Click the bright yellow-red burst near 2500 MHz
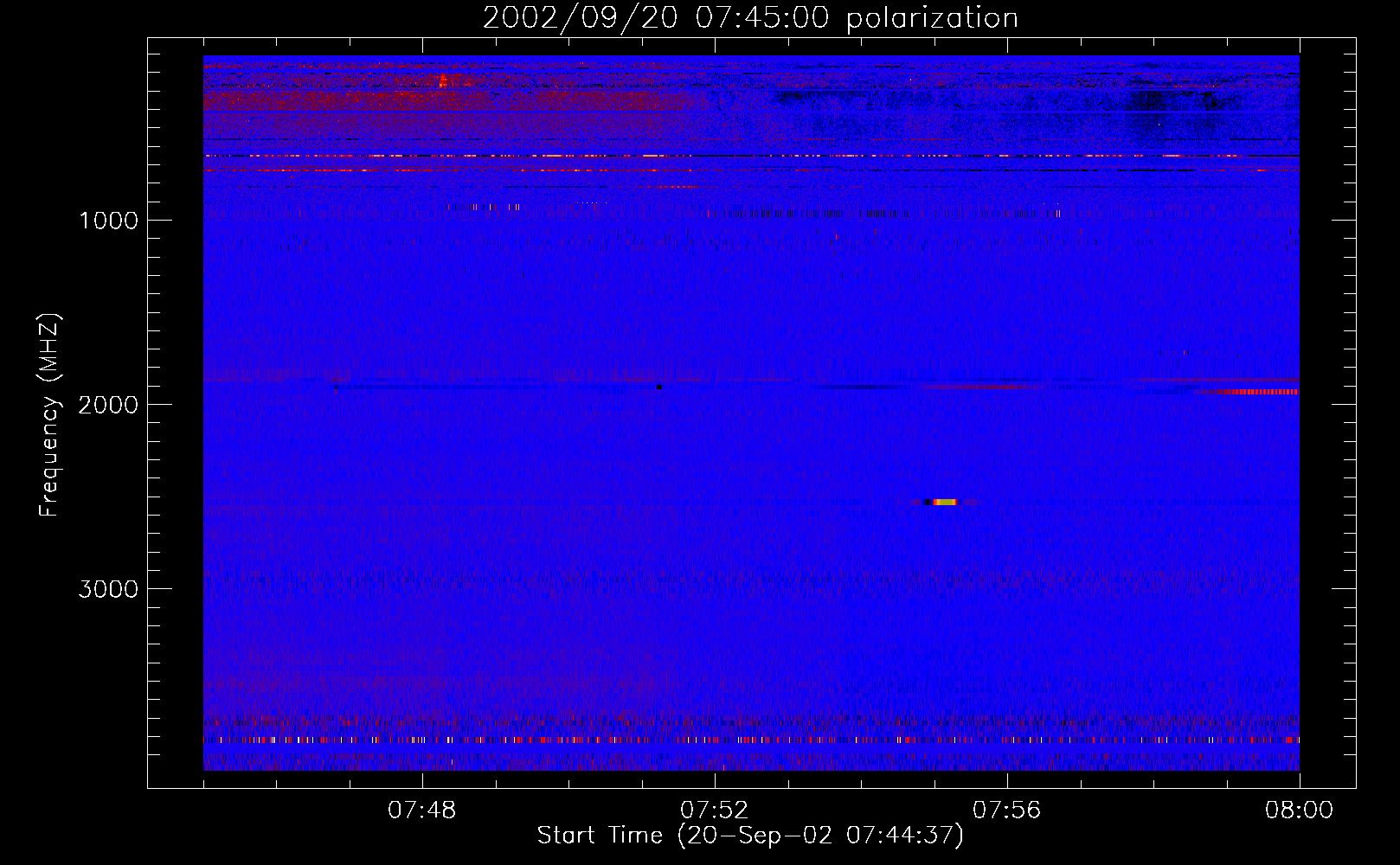 [944, 502]
